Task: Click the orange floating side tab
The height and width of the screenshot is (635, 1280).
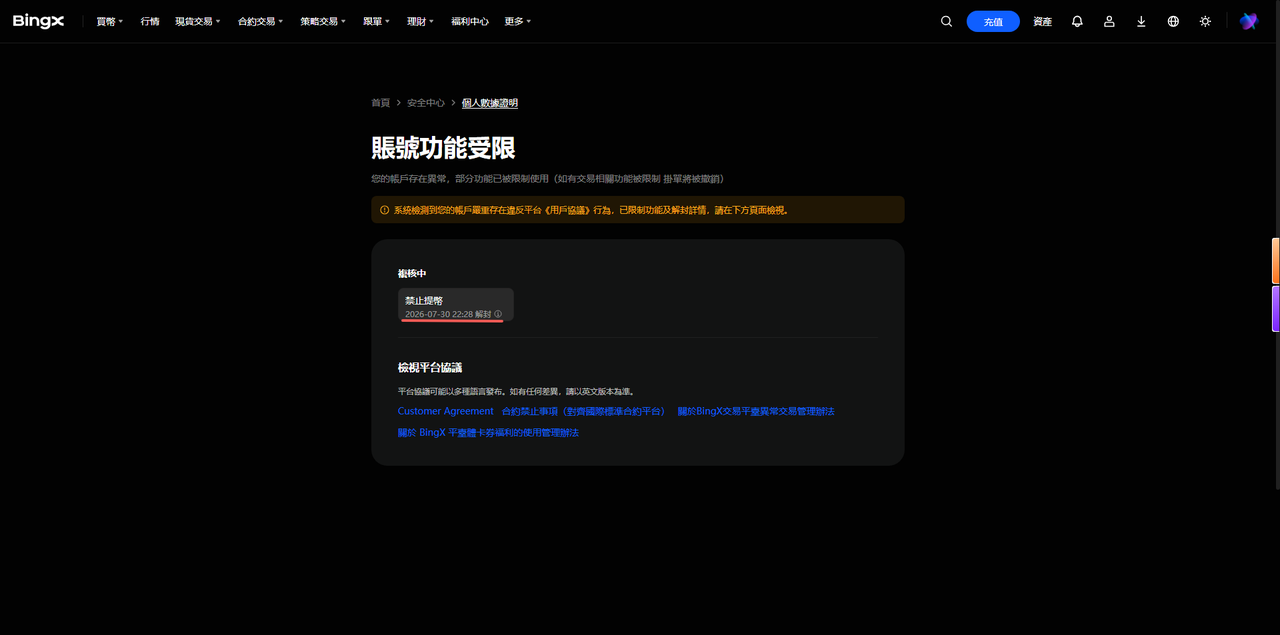Action: (1275, 260)
